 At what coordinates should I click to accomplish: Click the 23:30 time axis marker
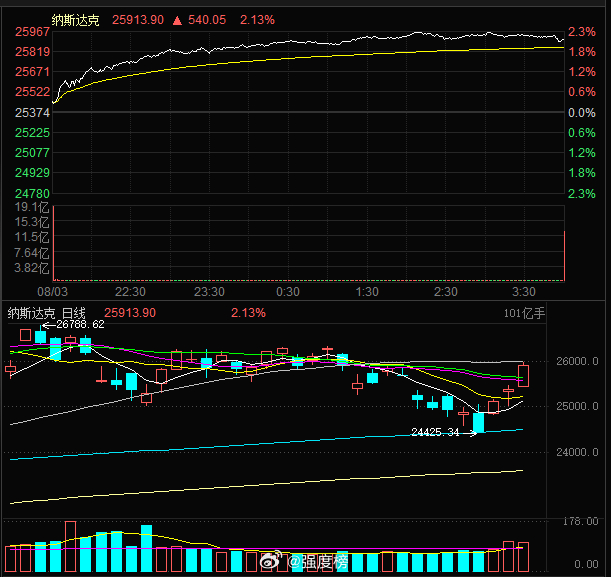[x=209, y=292]
